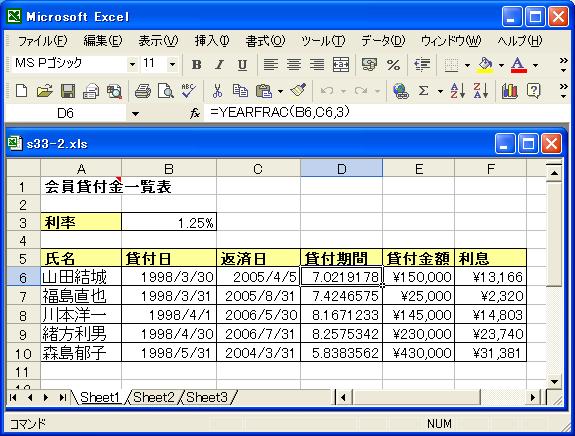Open the font size dropdown
This screenshot has height=436, width=575.
[x=172, y=65]
